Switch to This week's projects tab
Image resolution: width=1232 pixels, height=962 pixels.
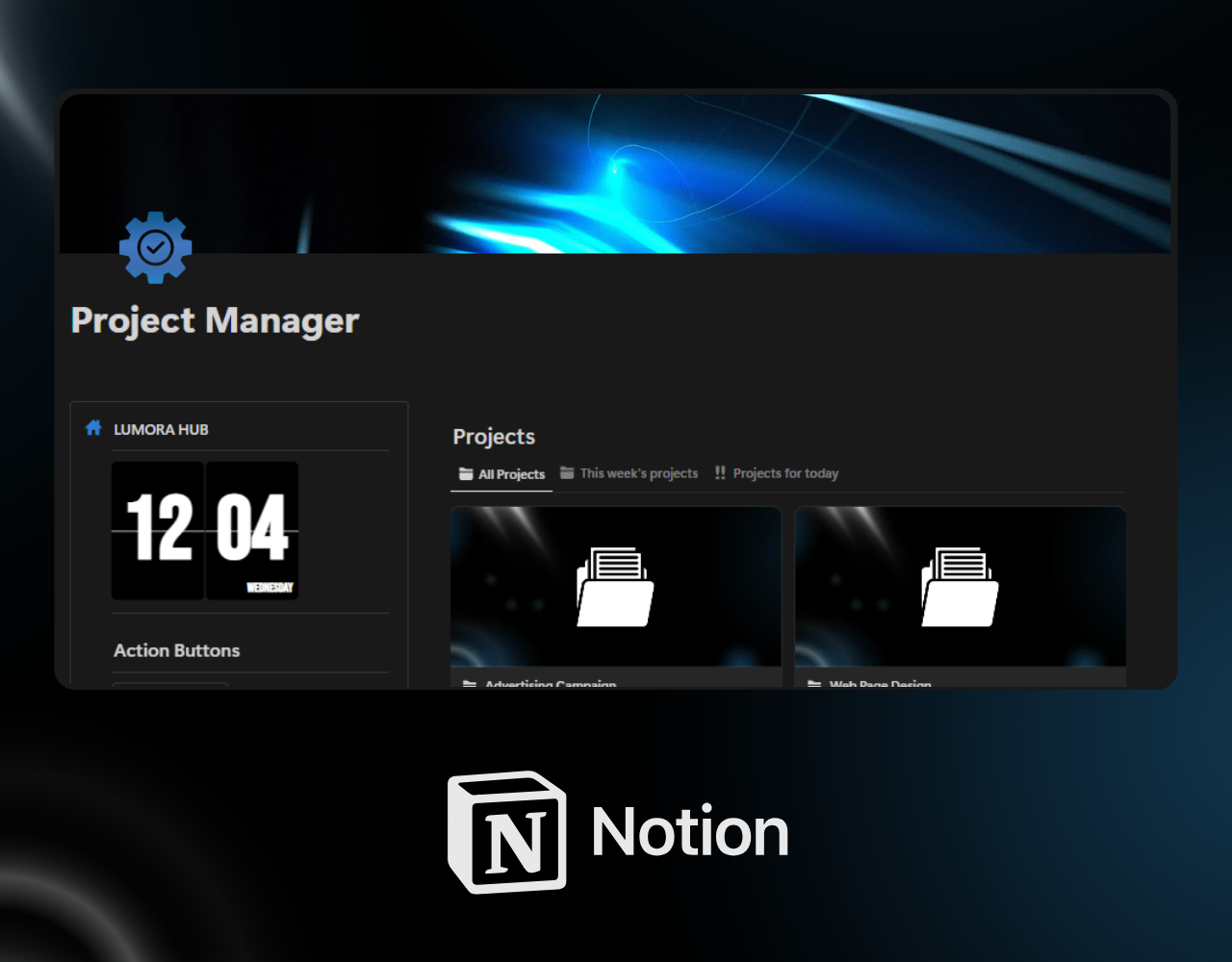click(629, 473)
